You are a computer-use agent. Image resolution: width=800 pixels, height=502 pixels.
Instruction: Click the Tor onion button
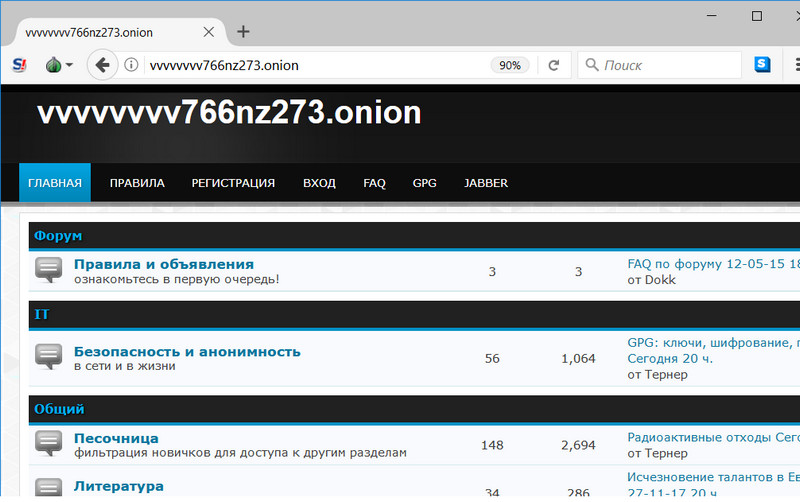coord(53,66)
